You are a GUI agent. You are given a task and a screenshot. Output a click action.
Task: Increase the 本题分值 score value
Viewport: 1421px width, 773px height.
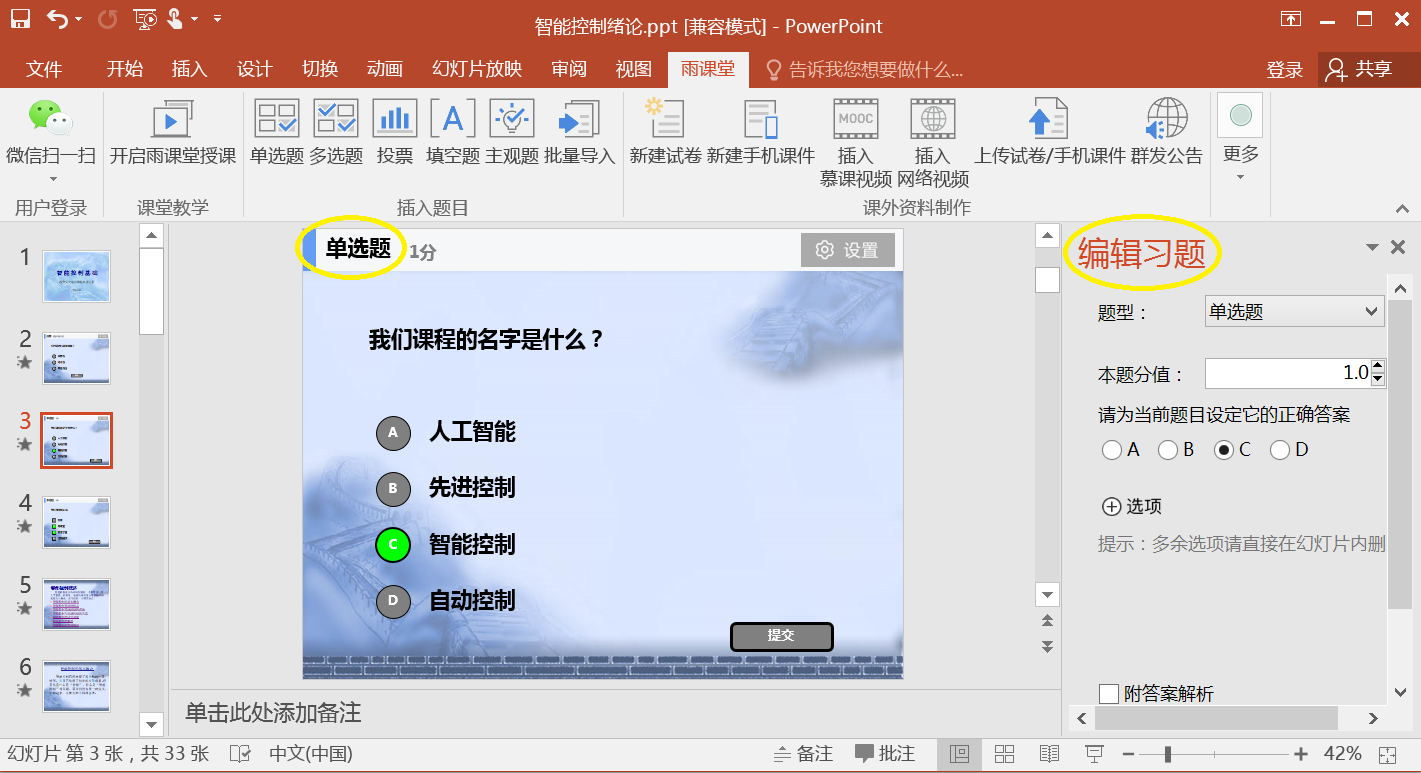1378,367
